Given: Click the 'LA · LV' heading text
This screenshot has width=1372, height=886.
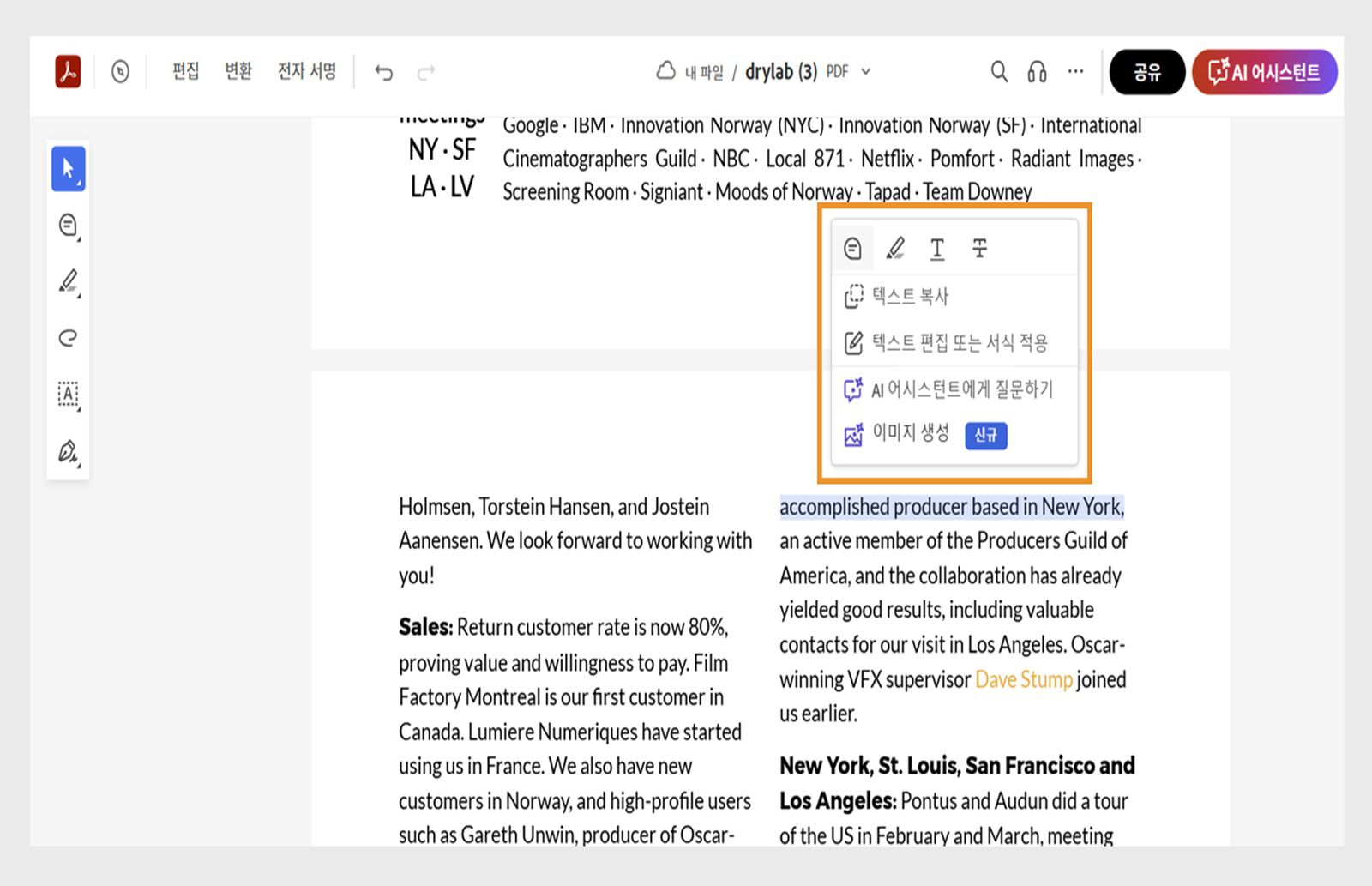Looking at the screenshot, I should (x=442, y=187).
